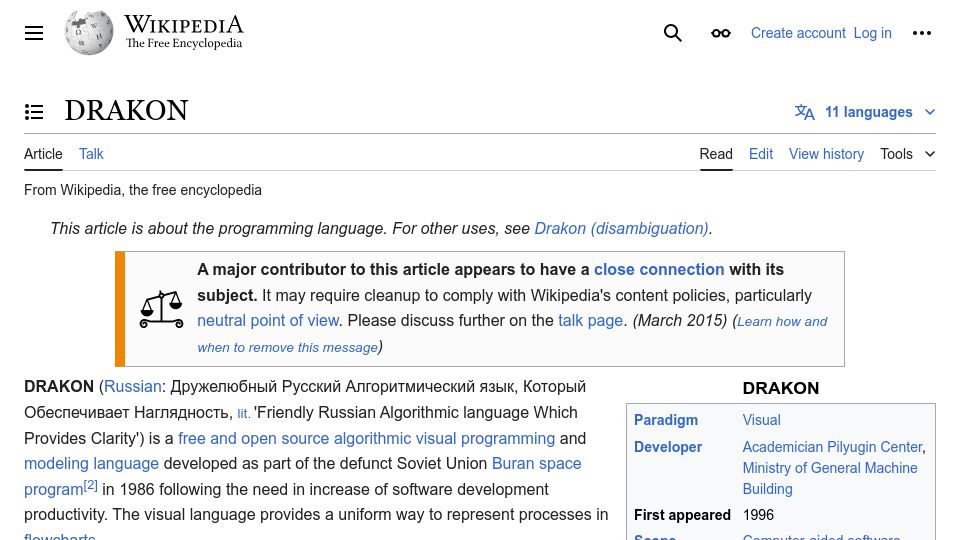Open Academician Pilyugin Center link

[832, 447]
